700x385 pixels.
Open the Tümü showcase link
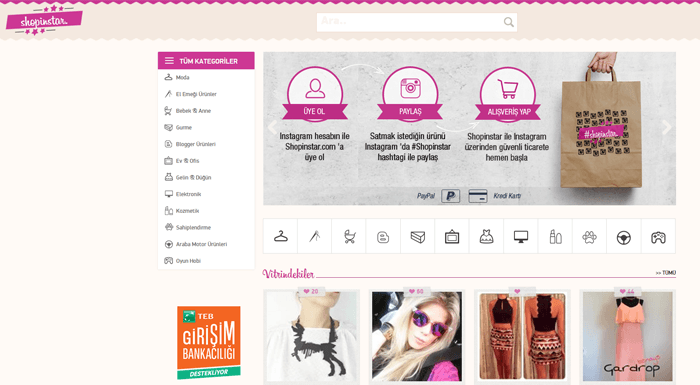point(666,272)
